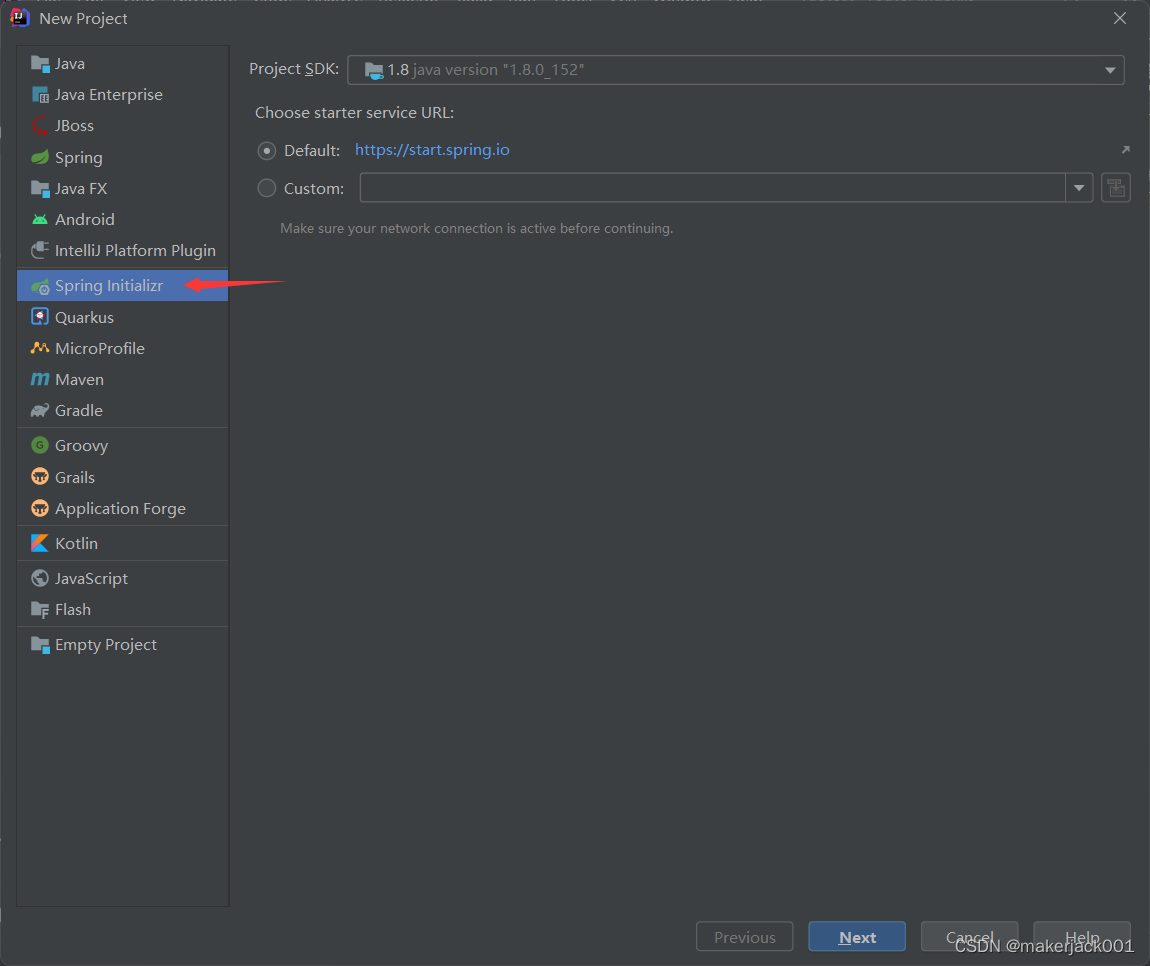Select the Groovy project icon
The width and height of the screenshot is (1150, 966).
click(40, 445)
